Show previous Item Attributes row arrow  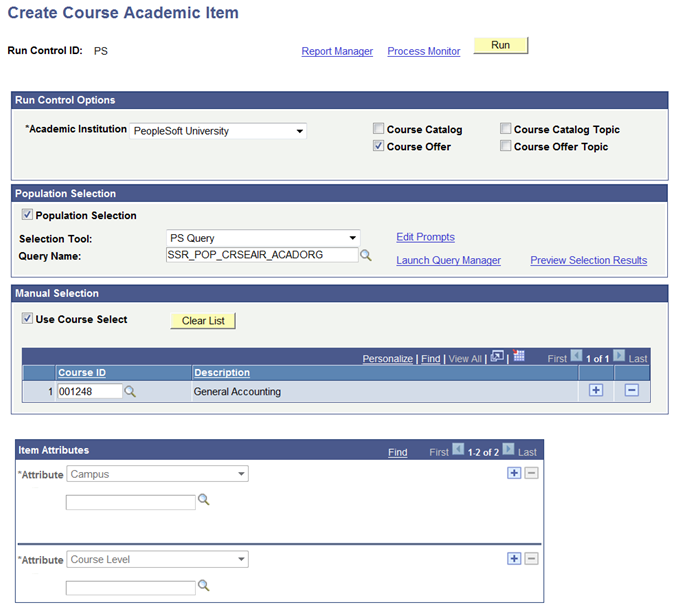click(x=458, y=449)
